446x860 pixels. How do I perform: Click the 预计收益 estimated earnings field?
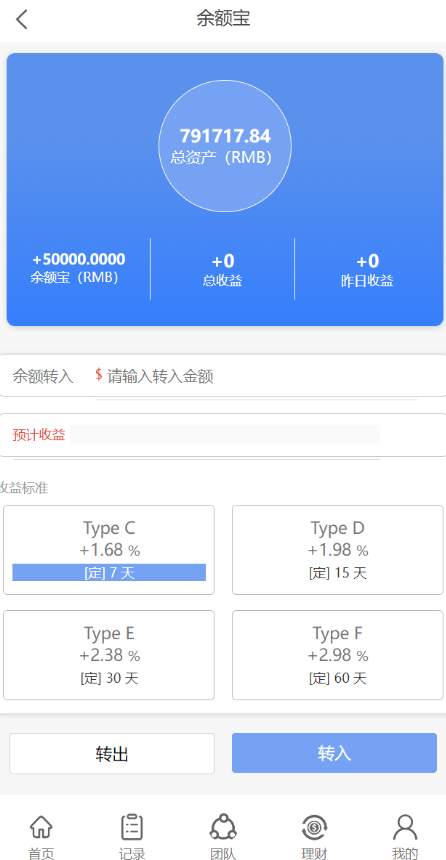[225, 435]
